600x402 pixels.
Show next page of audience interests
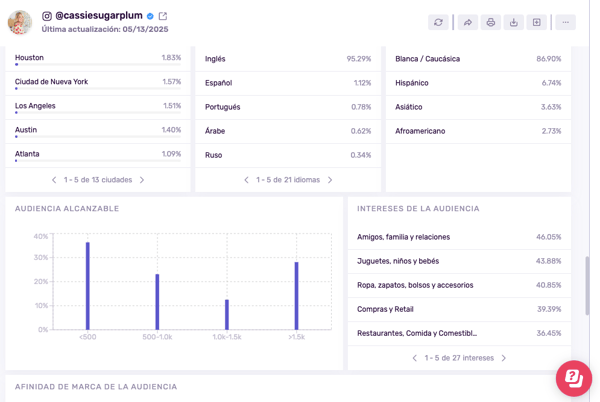click(504, 358)
